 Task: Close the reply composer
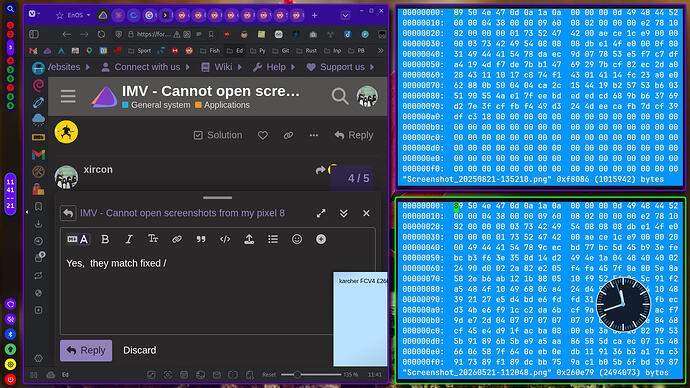pos(366,213)
